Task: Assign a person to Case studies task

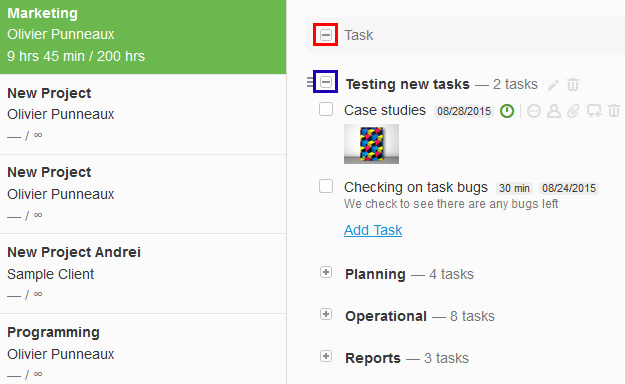Action: coord(554,111)
